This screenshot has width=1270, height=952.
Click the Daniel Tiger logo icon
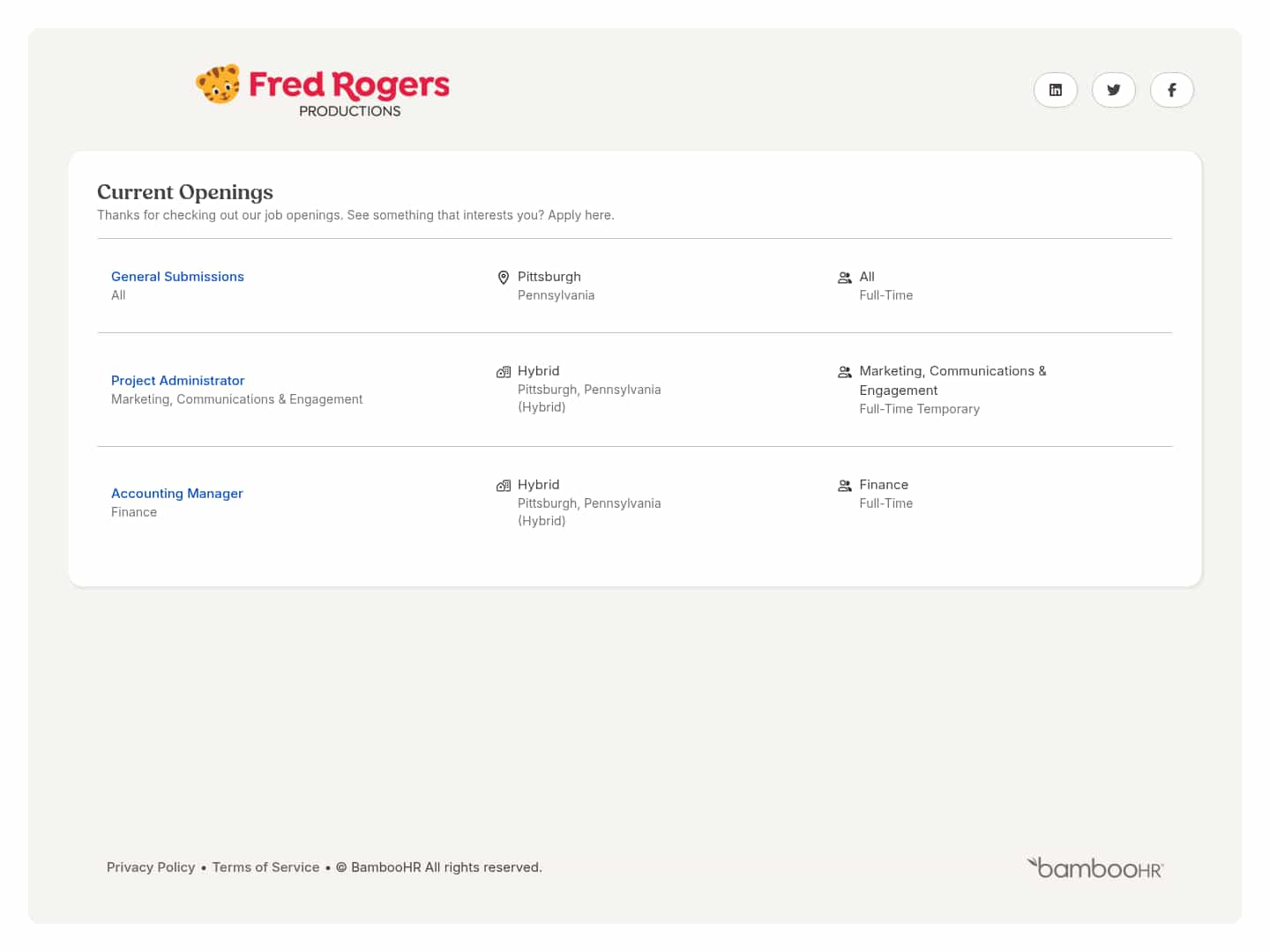coord(218,85)
